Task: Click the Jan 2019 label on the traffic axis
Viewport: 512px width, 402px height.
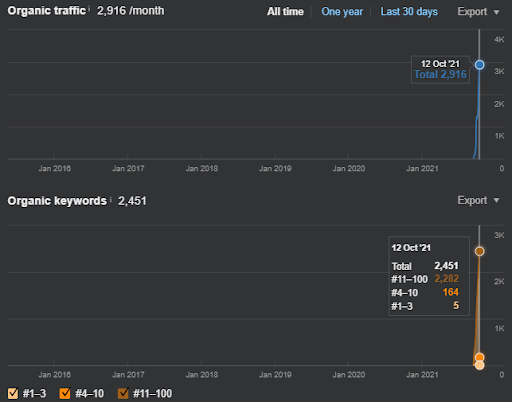Action: (x=275, y=168)
